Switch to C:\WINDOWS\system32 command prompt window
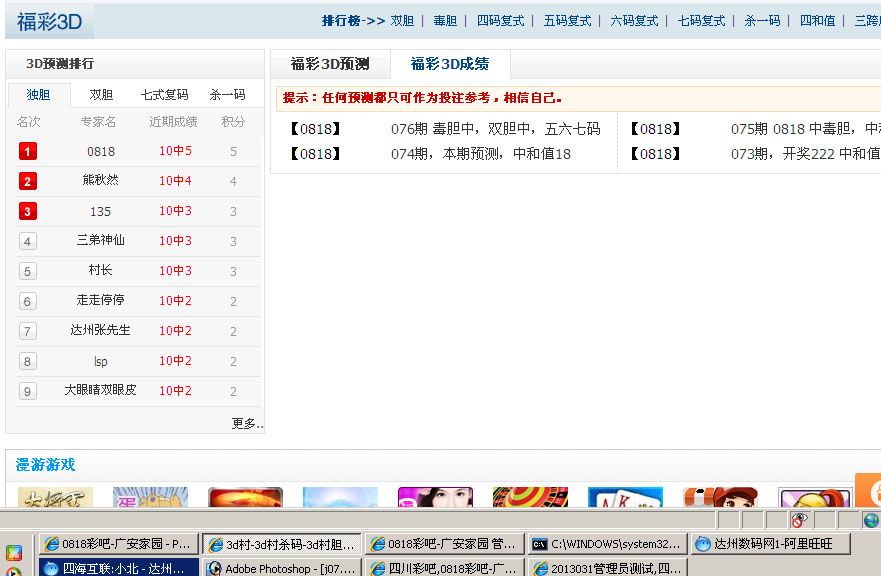 [608, 544]
